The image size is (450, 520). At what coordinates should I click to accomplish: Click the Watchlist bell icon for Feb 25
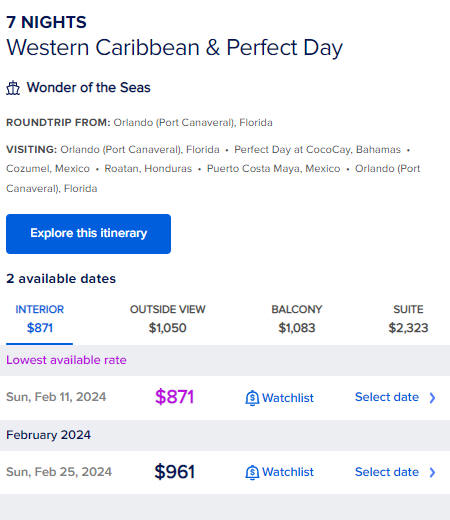[x=252, y=472]
